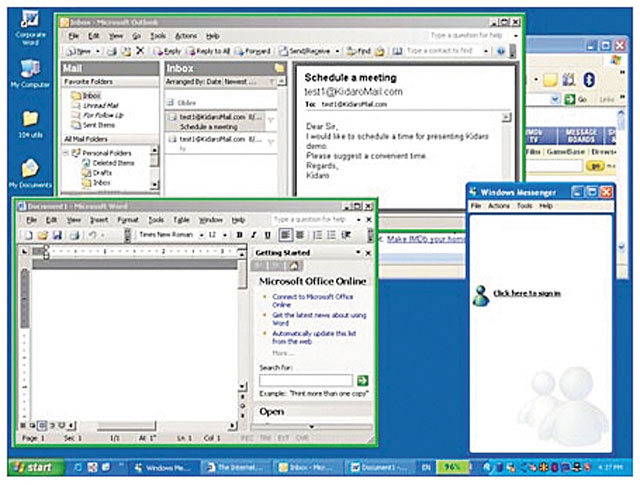Open My Documents desktop icon

pos(30,174)
